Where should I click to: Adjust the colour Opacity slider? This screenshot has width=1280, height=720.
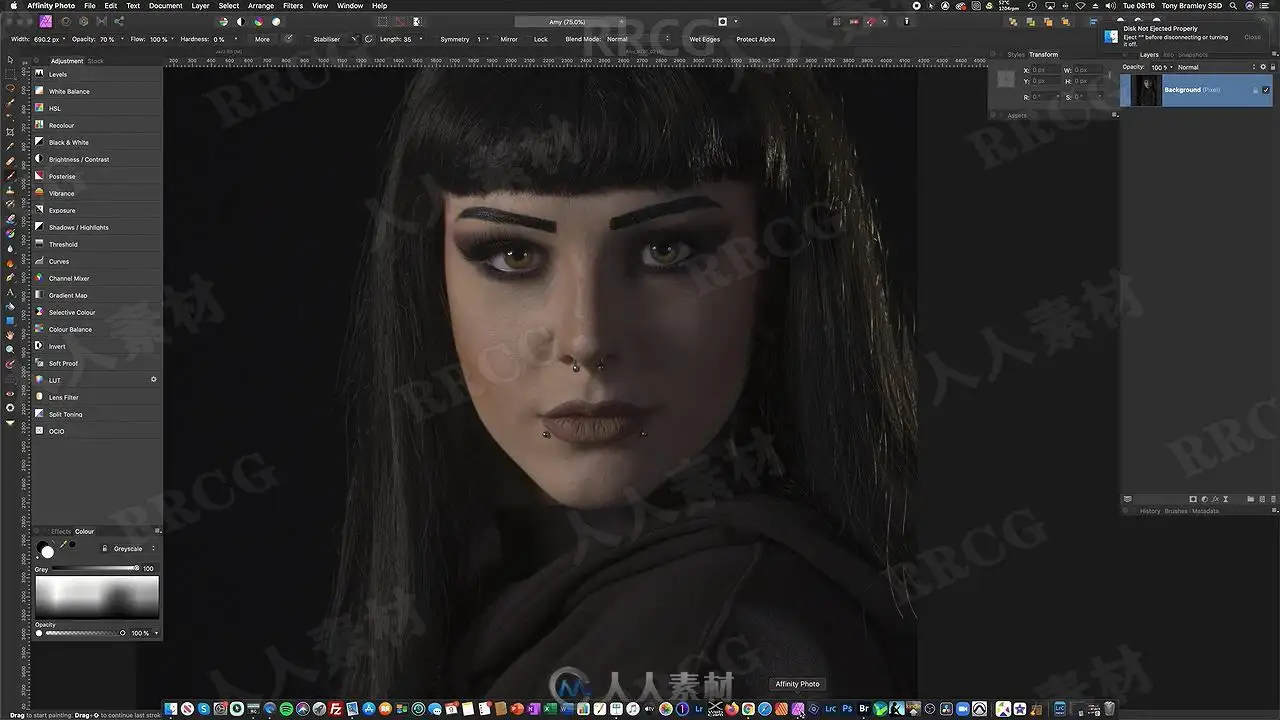[x=84, y=633]
